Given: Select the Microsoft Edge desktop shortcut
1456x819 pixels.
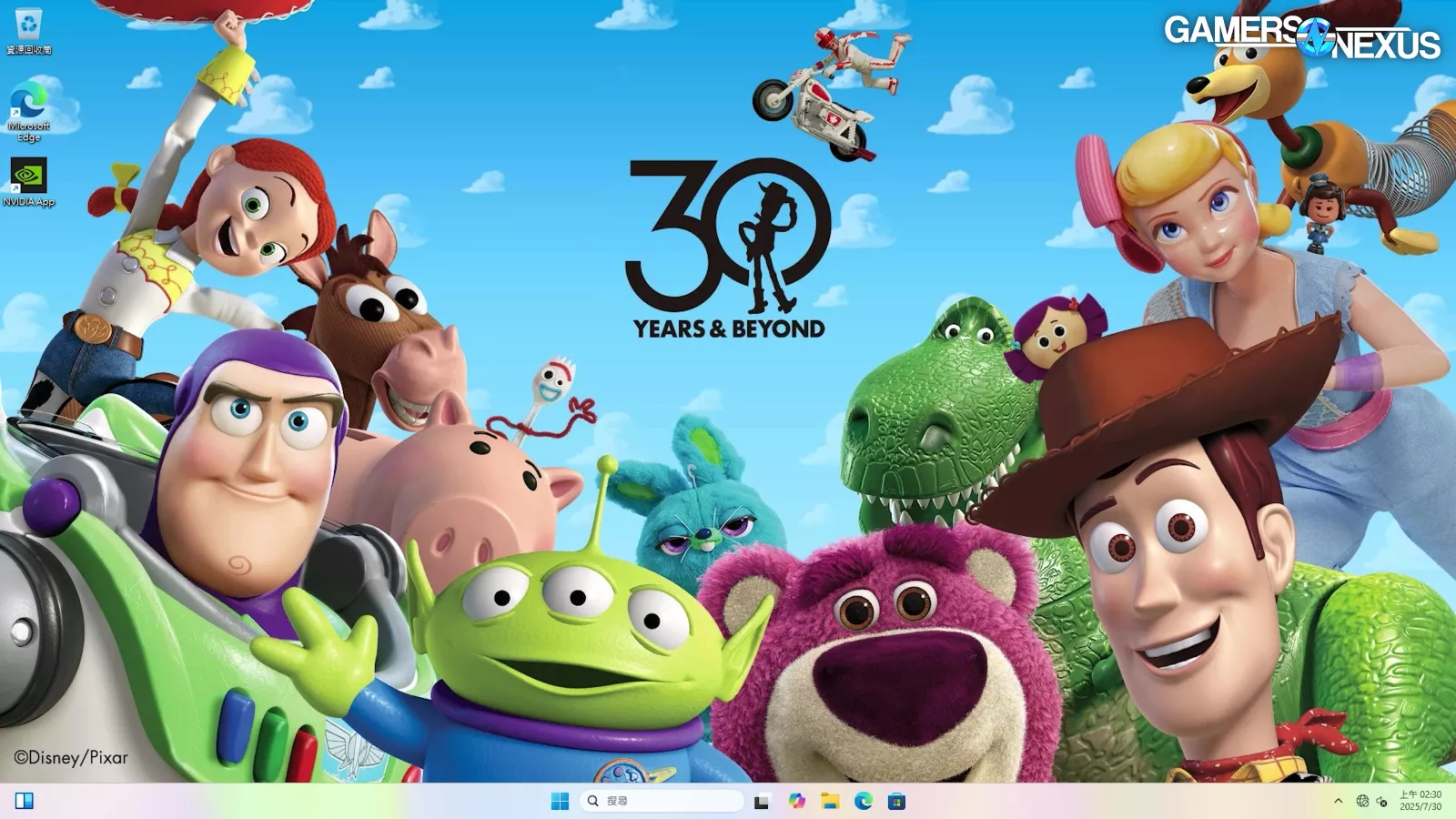Looking at the screenshot, I should point(28,99).
